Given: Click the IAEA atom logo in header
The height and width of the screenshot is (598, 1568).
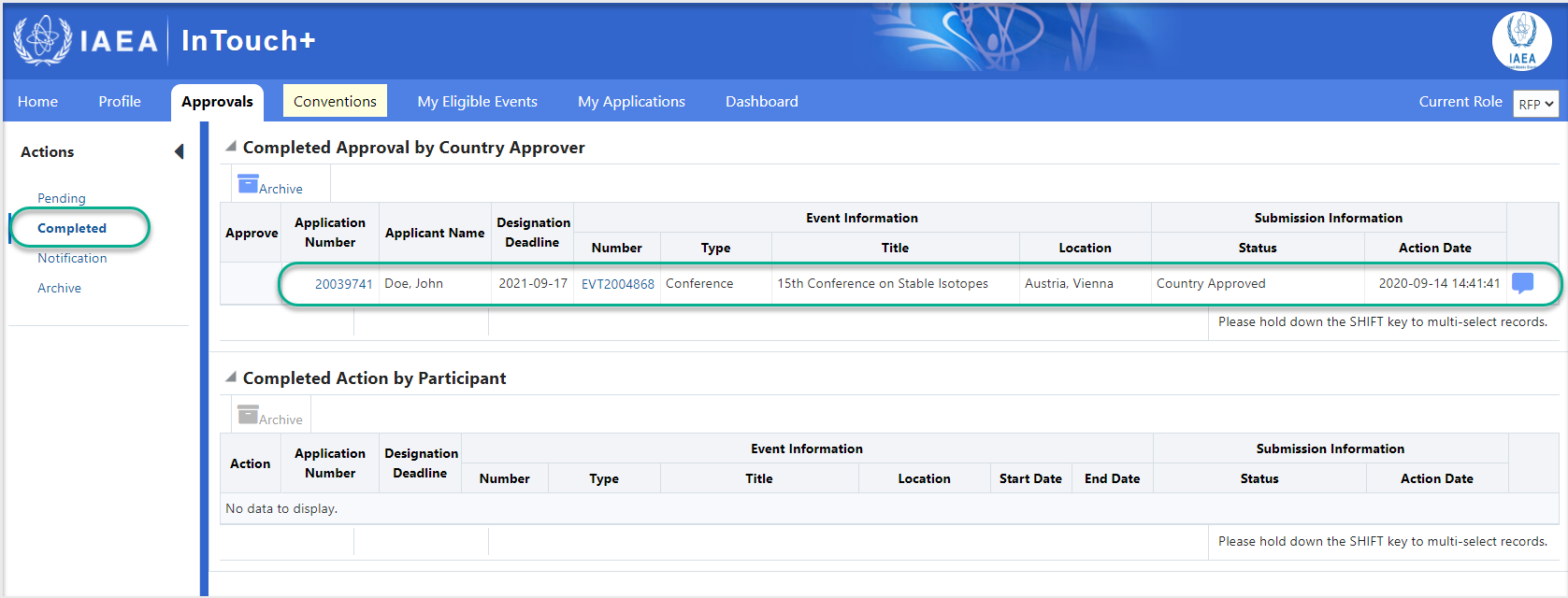Looking at the screenshot, I should click(42, 40).
